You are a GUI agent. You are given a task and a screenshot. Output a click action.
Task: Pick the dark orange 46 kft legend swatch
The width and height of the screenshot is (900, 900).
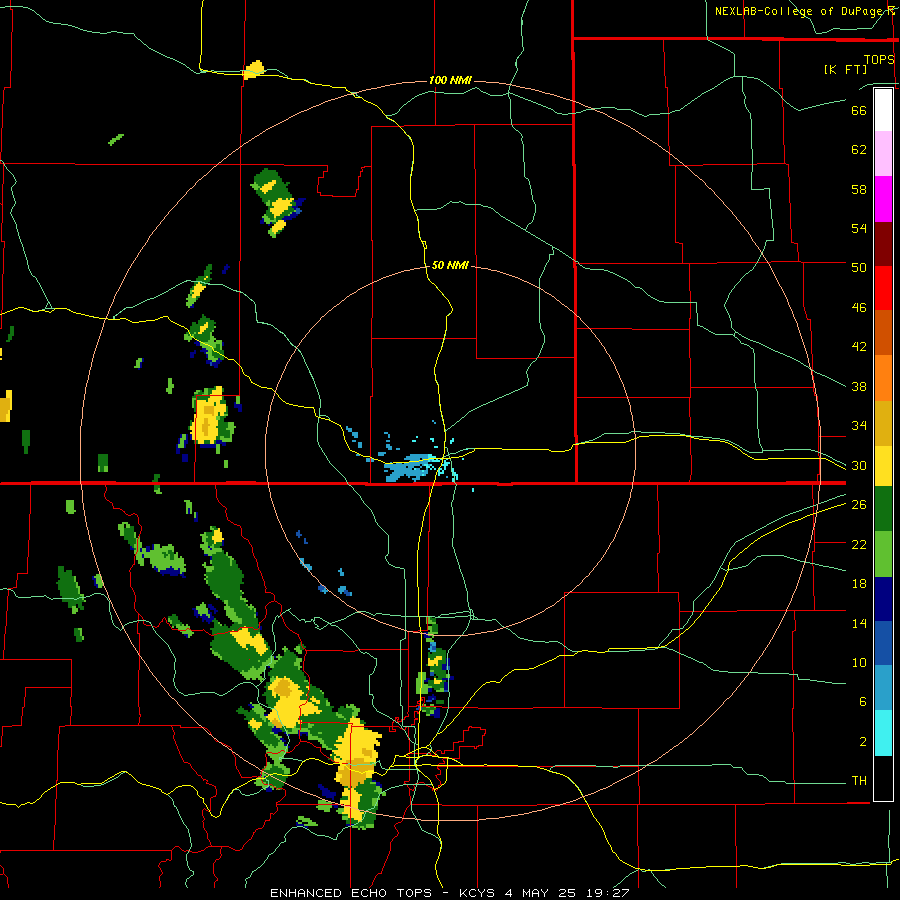[x=883, y=333]
